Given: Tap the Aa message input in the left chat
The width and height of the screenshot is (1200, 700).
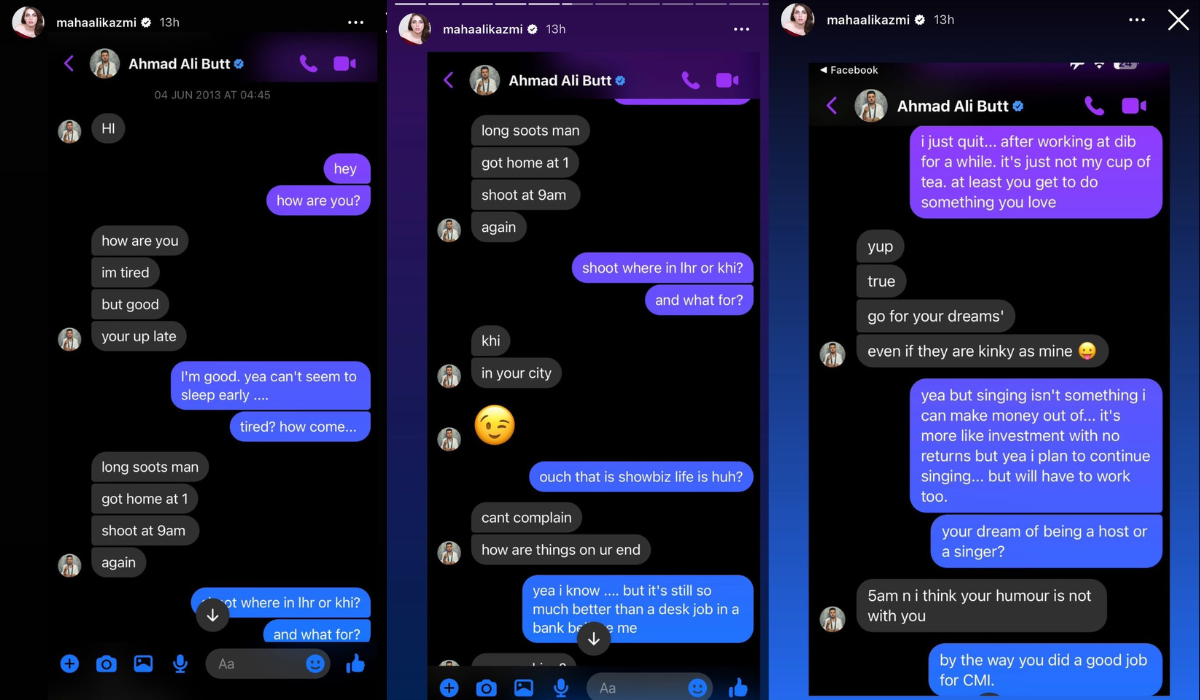Looking at the screenshot, I should pos(255,663).
